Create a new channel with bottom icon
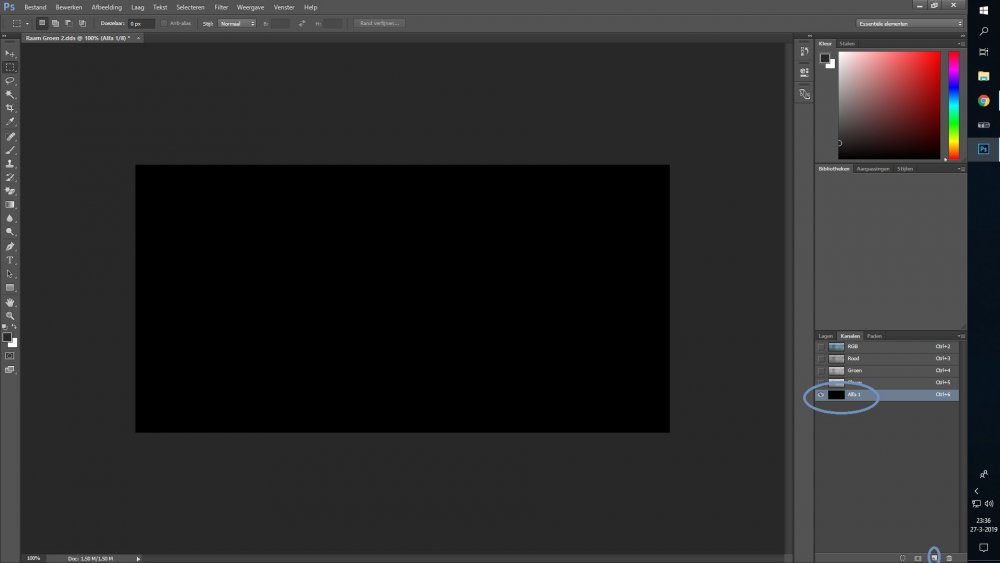The height and width of the screenshot is (563, 1000). [934, 557]
